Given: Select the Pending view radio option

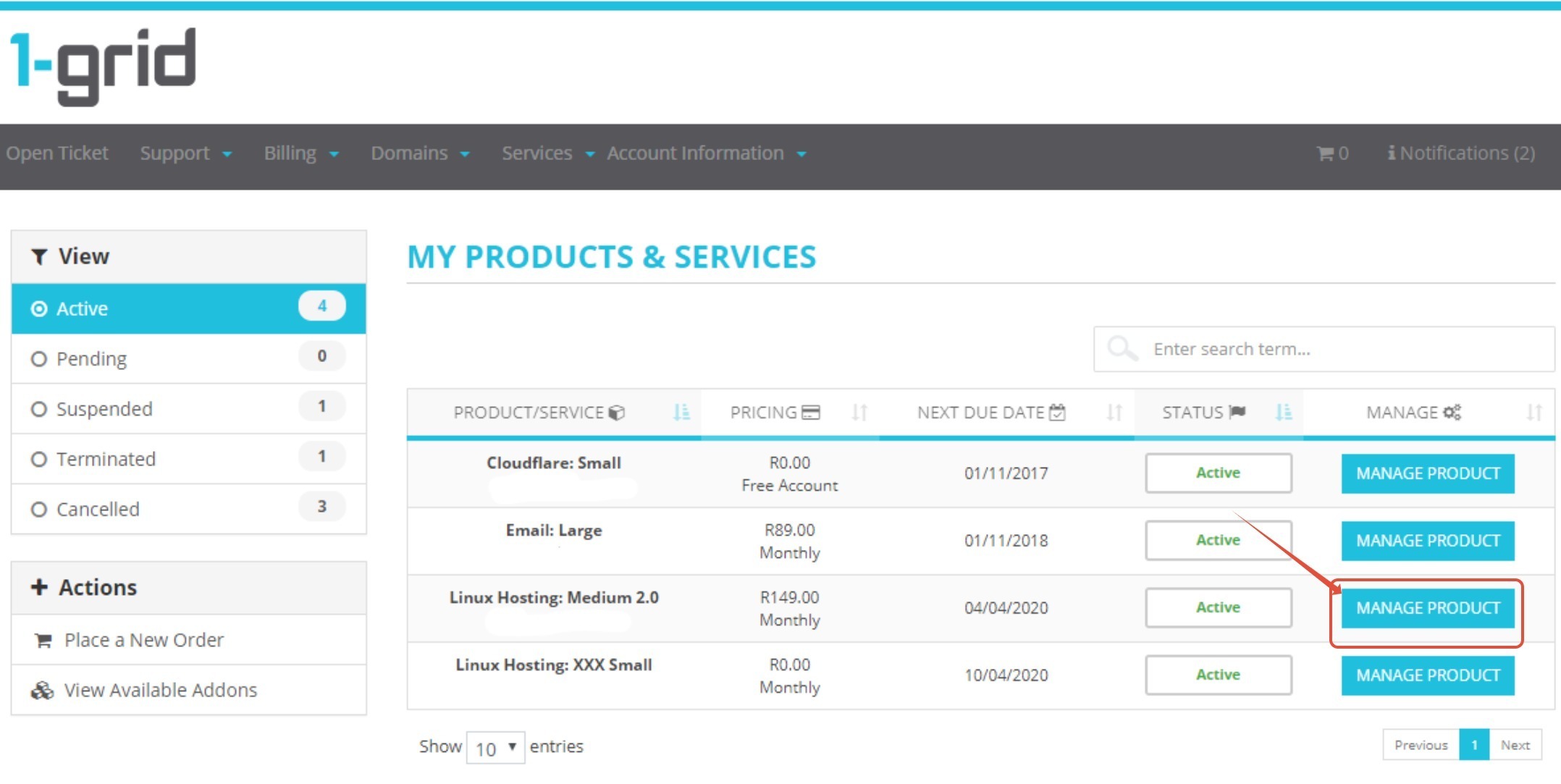Looking at the screenshot, I should (x=39, y=359).
